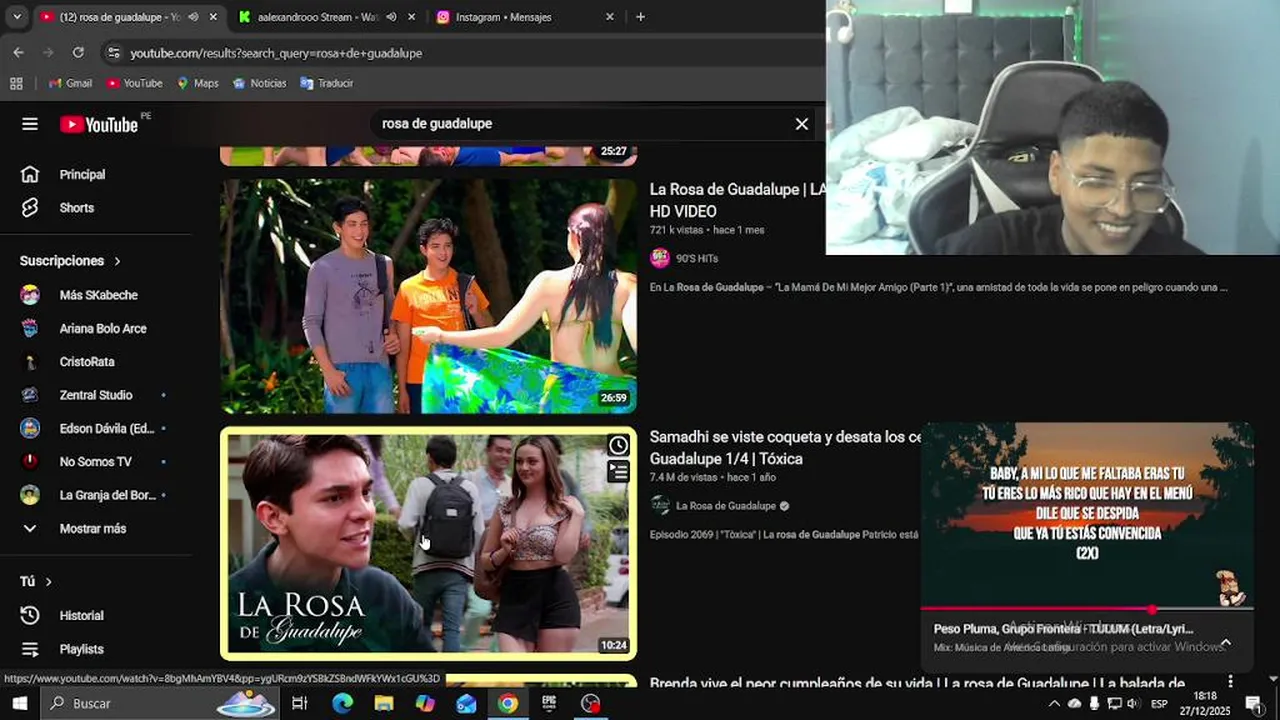Open the tab search dropdown
This screenshot has width=1280, height=720.
click(17, 17)
